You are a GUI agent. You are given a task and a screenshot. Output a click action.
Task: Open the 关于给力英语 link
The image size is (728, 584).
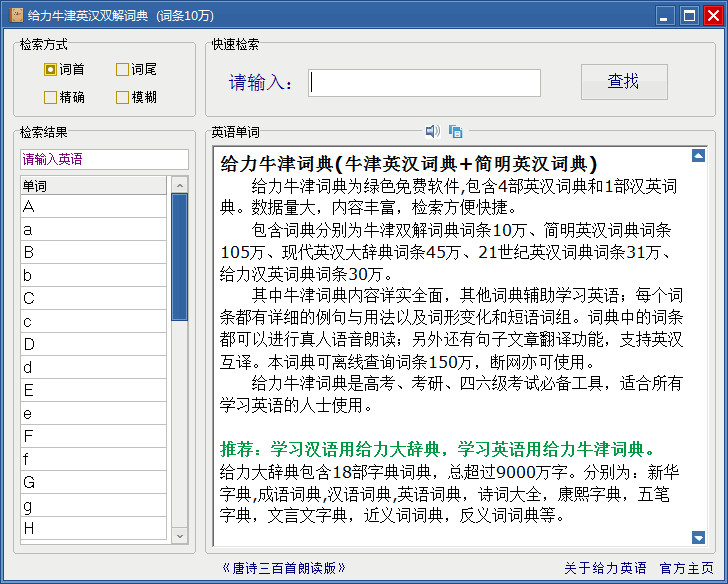605,568
